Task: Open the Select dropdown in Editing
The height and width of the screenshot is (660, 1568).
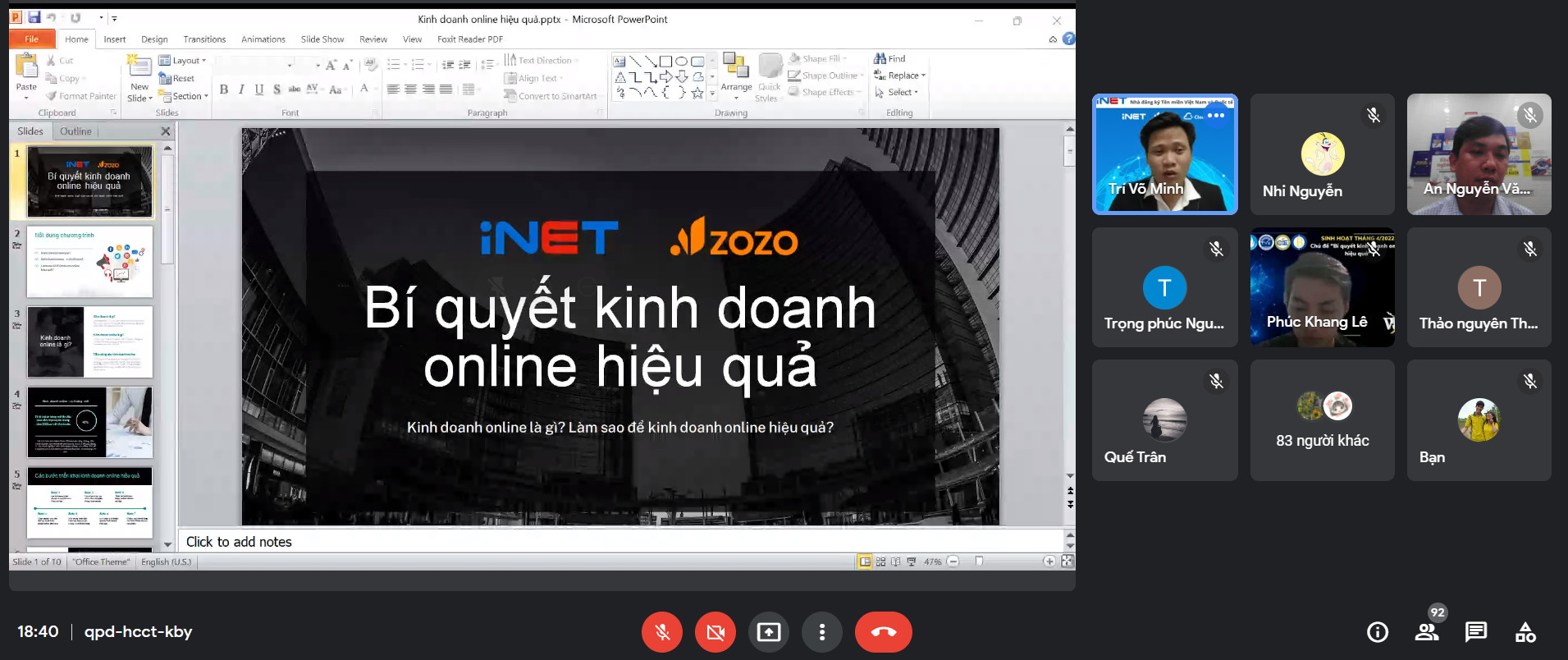Action: tap(897, 92)
